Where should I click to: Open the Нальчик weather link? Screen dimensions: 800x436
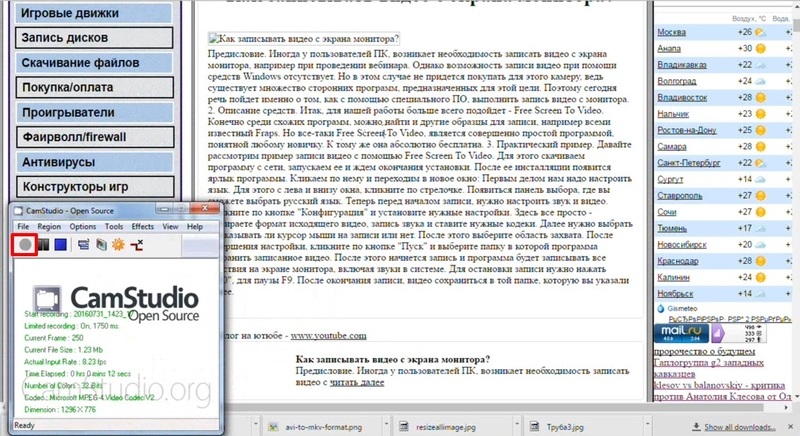(672, 114)
